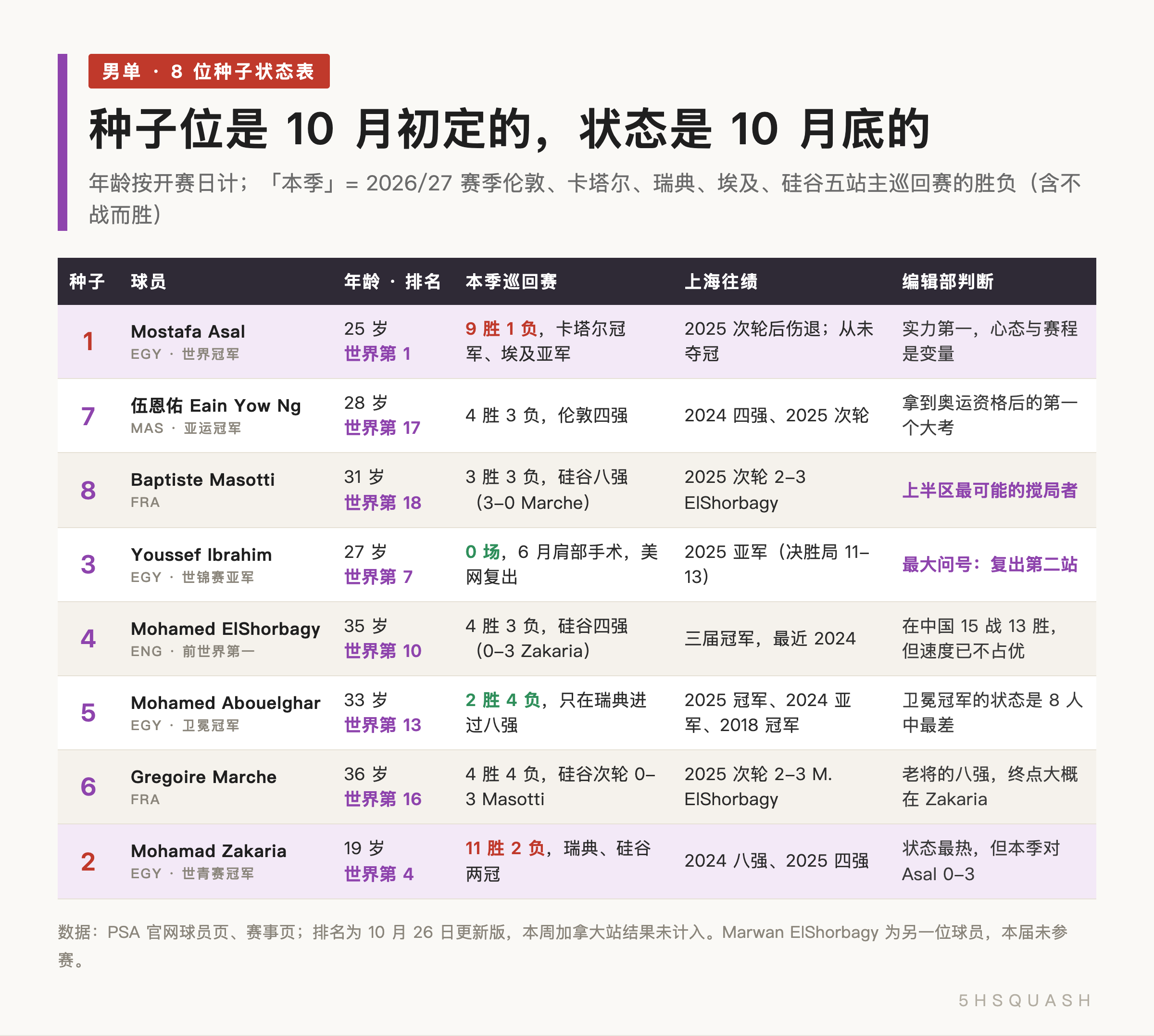Image resolution: width=1154 pixels, height=1036 pixels.
Task: Select player name Mostafa Asal
Action: [188, 331]
